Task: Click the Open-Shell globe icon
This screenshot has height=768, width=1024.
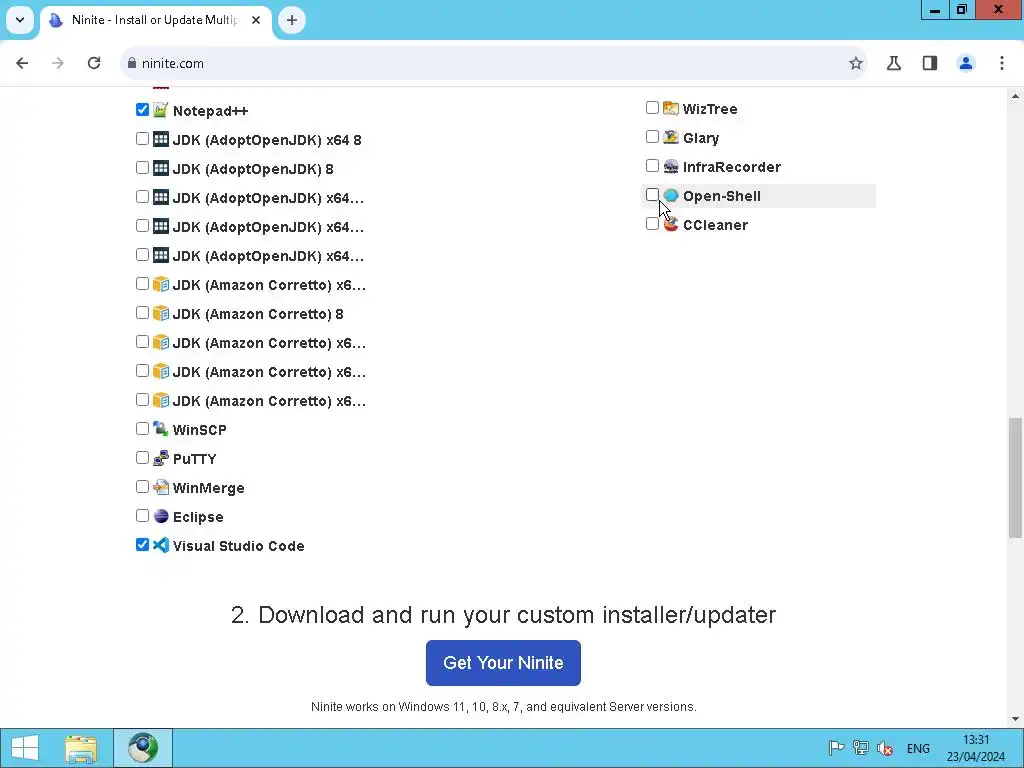Action: (x=671, y=195)
